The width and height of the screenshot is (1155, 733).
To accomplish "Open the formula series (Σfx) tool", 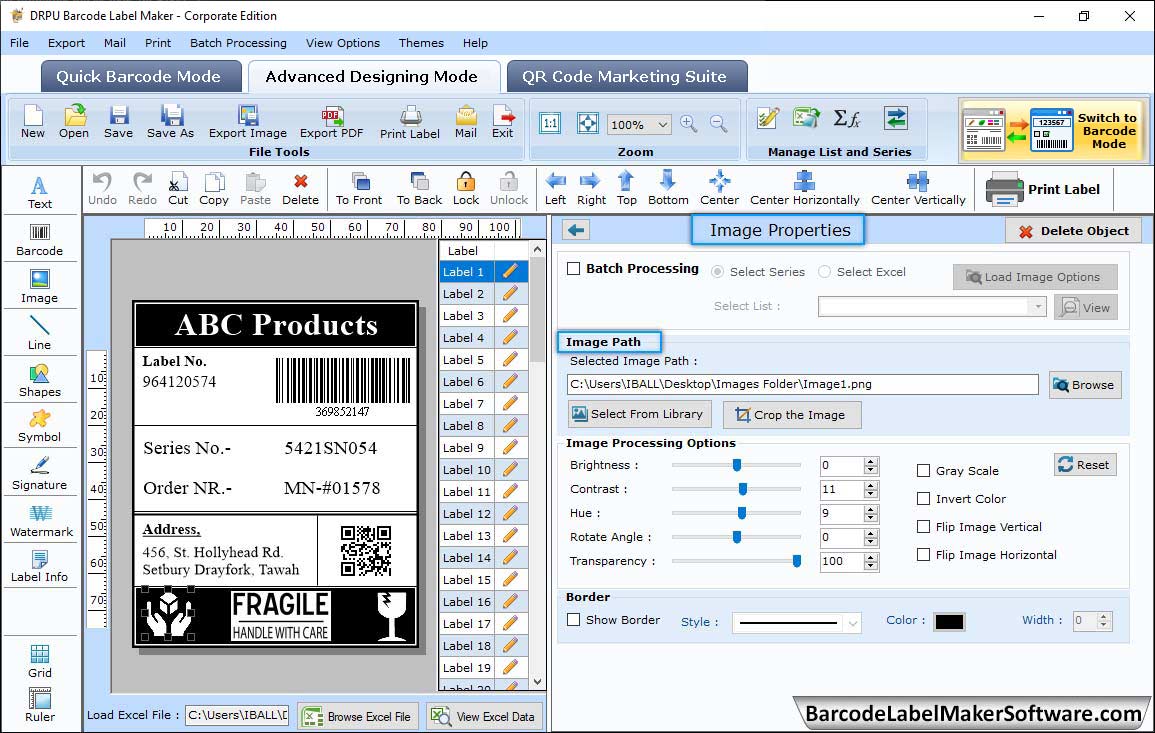I will pos(847,119).
